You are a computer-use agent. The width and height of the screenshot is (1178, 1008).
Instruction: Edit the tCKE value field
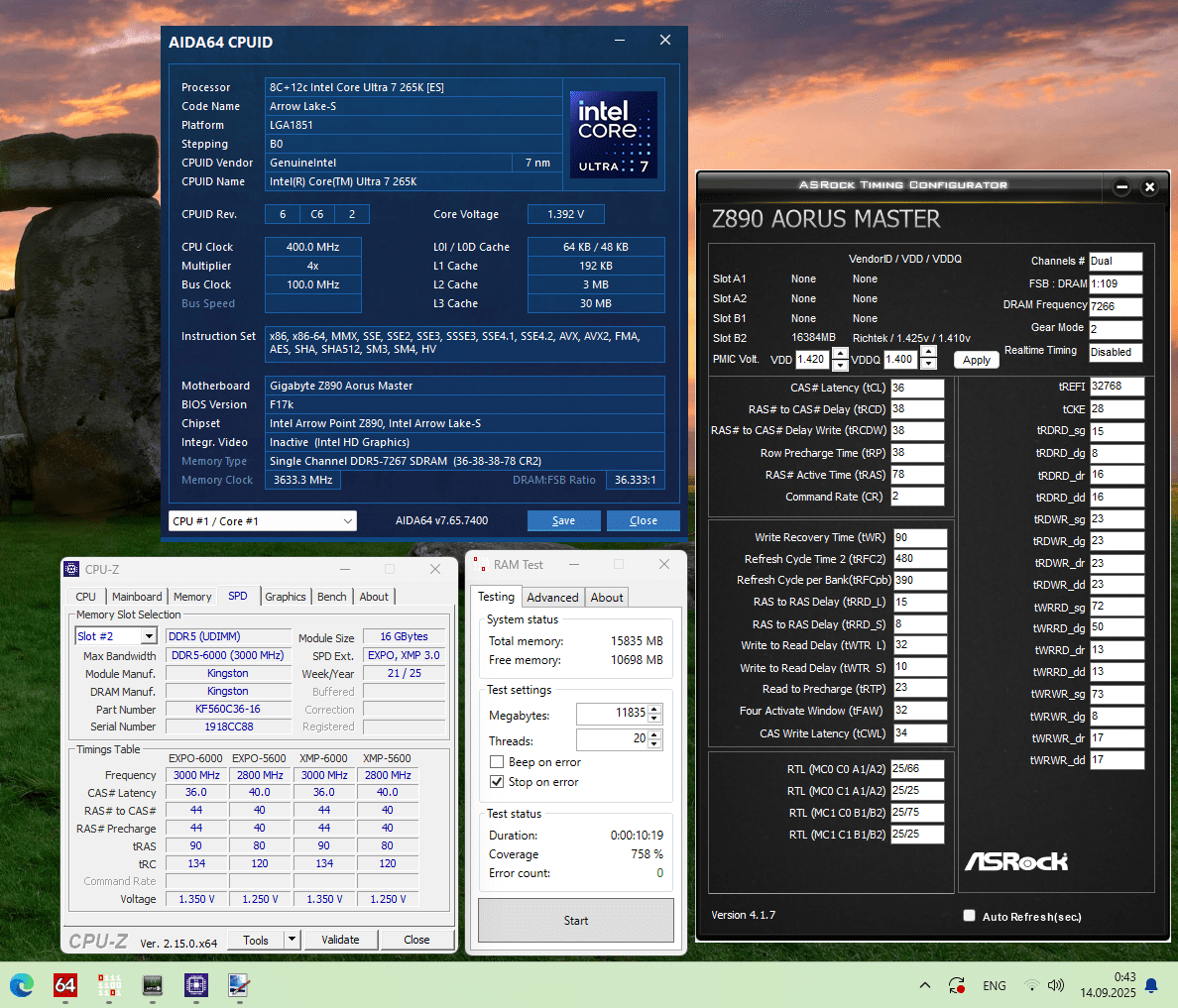pos(1117,409)
